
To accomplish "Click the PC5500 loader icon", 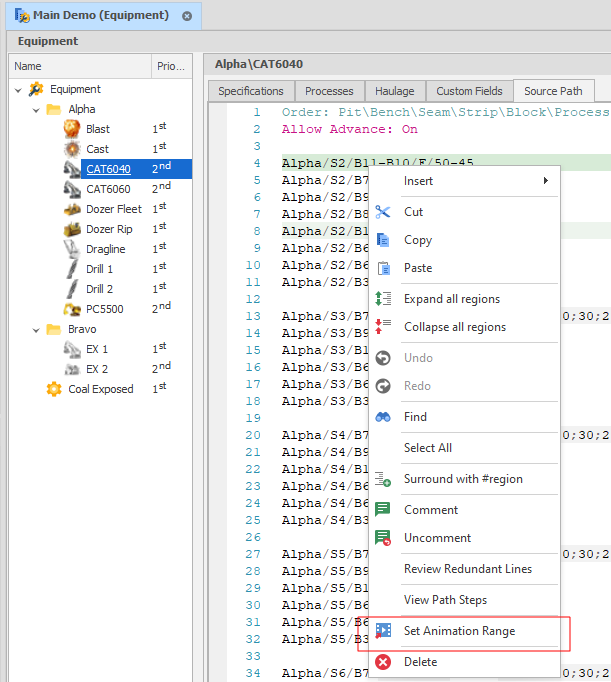I will pos(72,309).
